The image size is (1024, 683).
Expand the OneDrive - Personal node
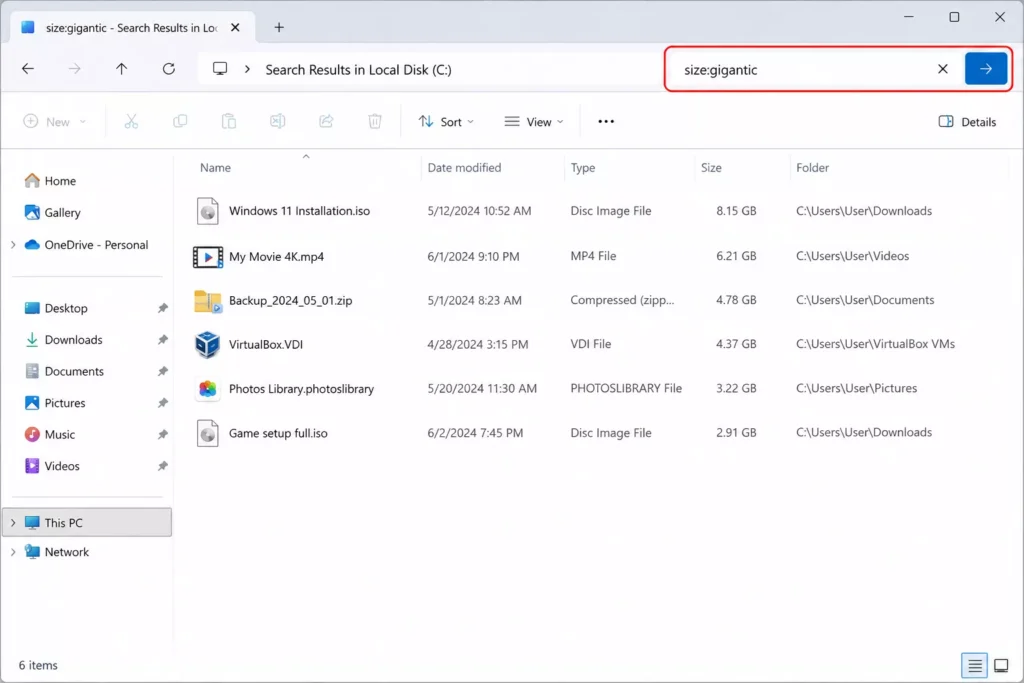pyautogui.click(x=13, y=245)
